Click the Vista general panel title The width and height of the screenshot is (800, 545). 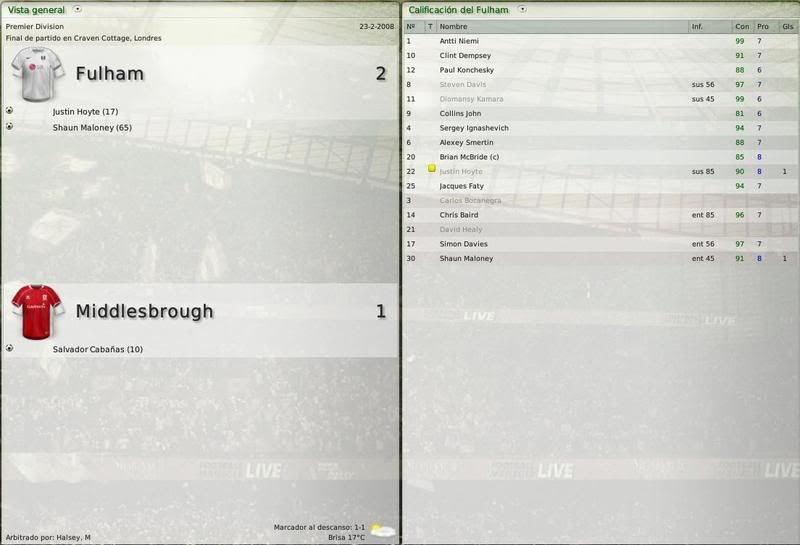(36, 10)
